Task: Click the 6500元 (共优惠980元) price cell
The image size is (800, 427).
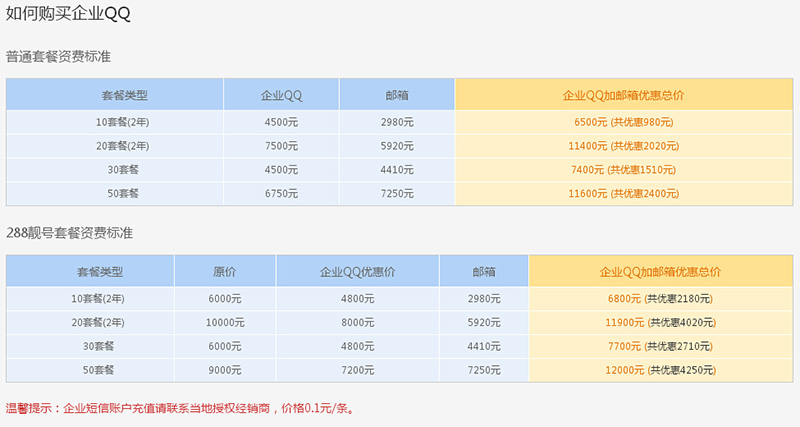Action: 623,122
